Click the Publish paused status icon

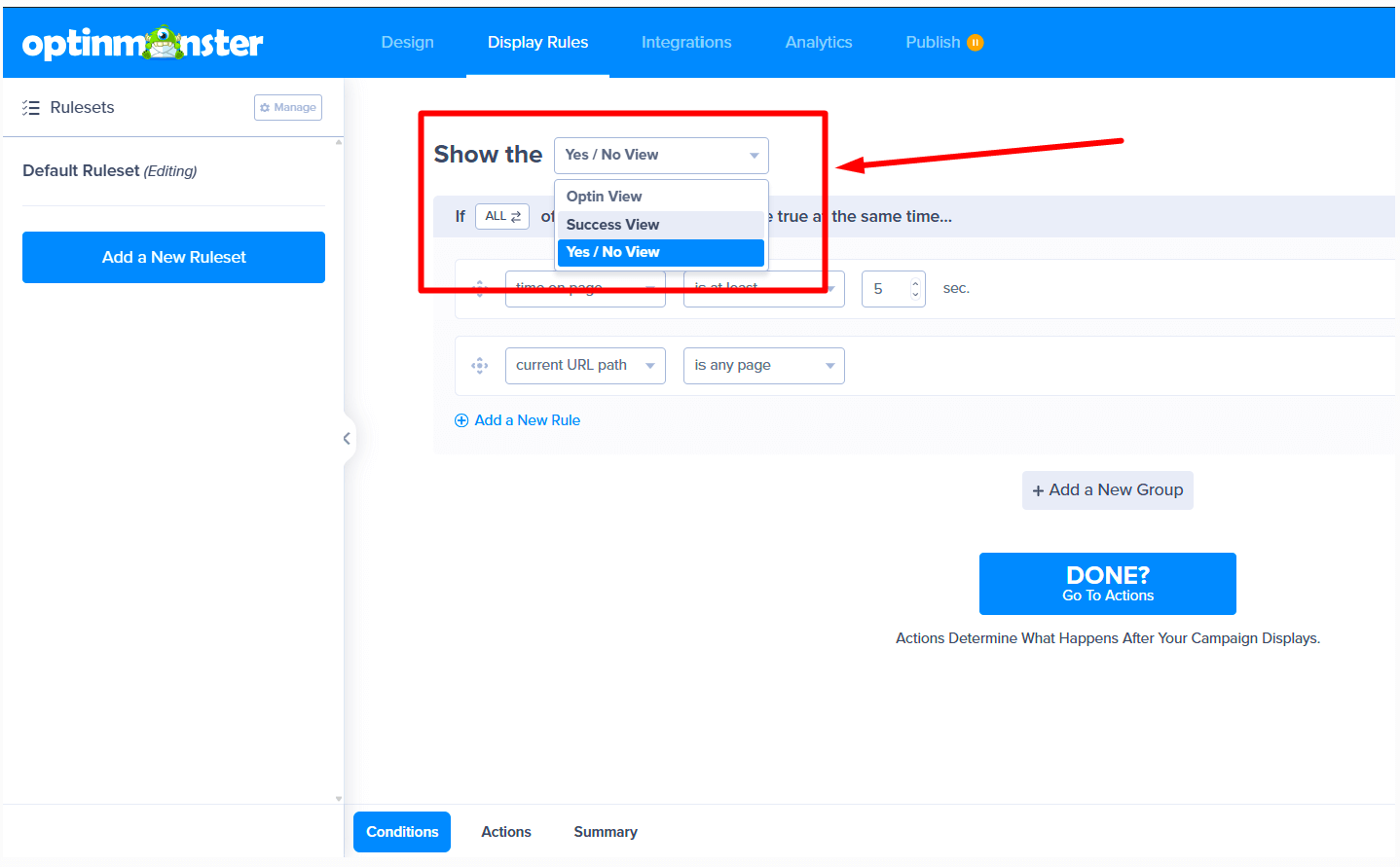975,43
